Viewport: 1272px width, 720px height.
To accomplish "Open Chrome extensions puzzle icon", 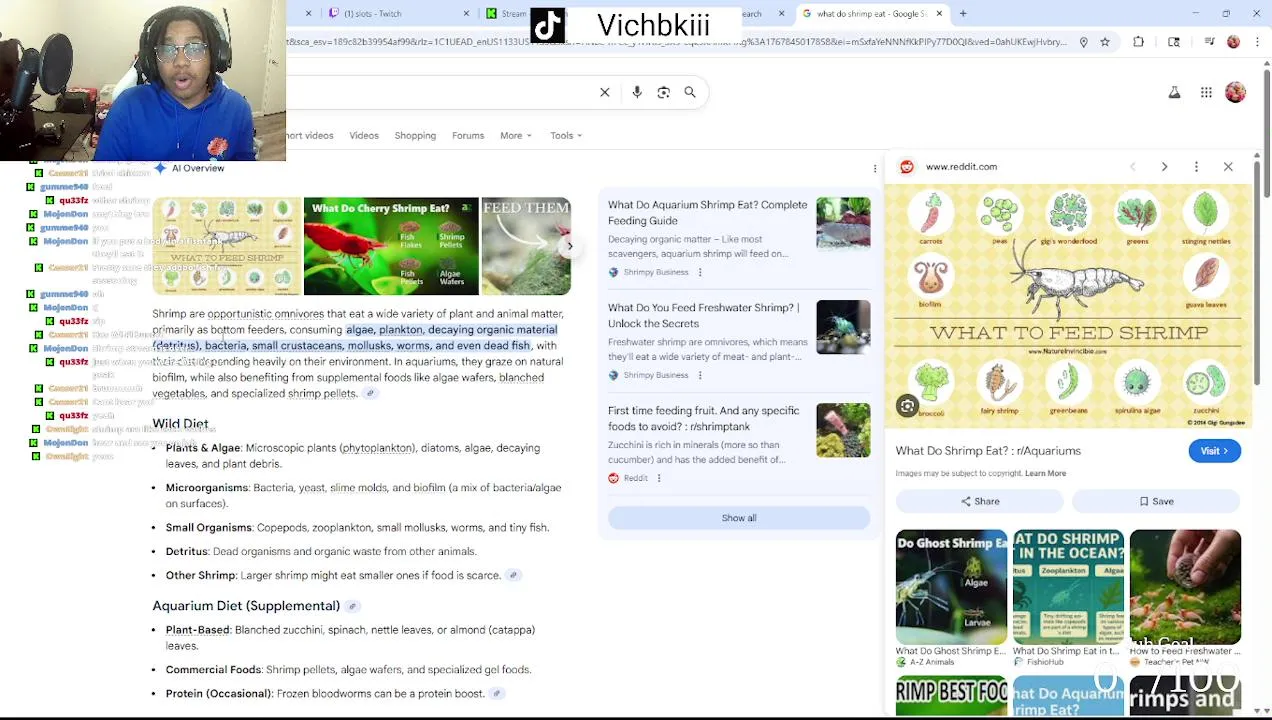I will pos(1139,42).
